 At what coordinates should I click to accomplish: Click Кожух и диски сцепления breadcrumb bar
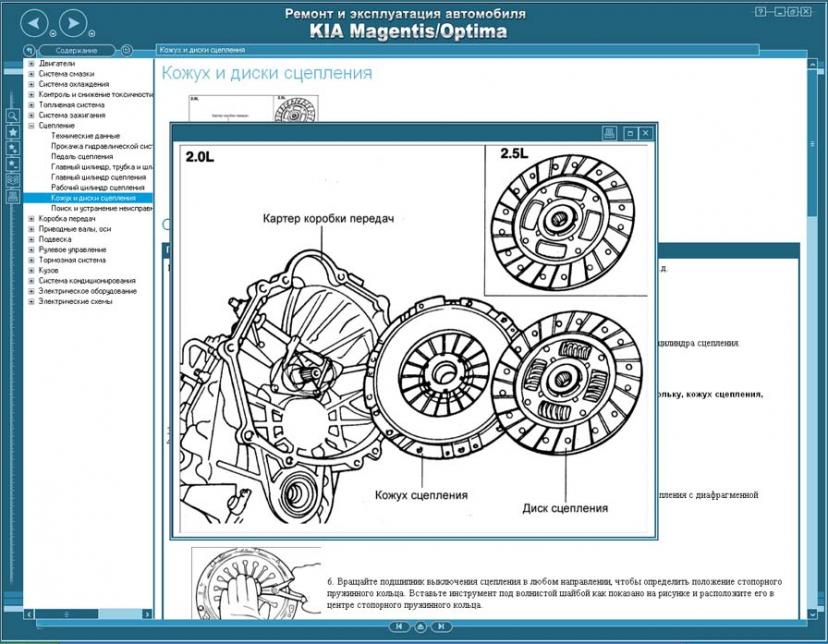point(457,50)
